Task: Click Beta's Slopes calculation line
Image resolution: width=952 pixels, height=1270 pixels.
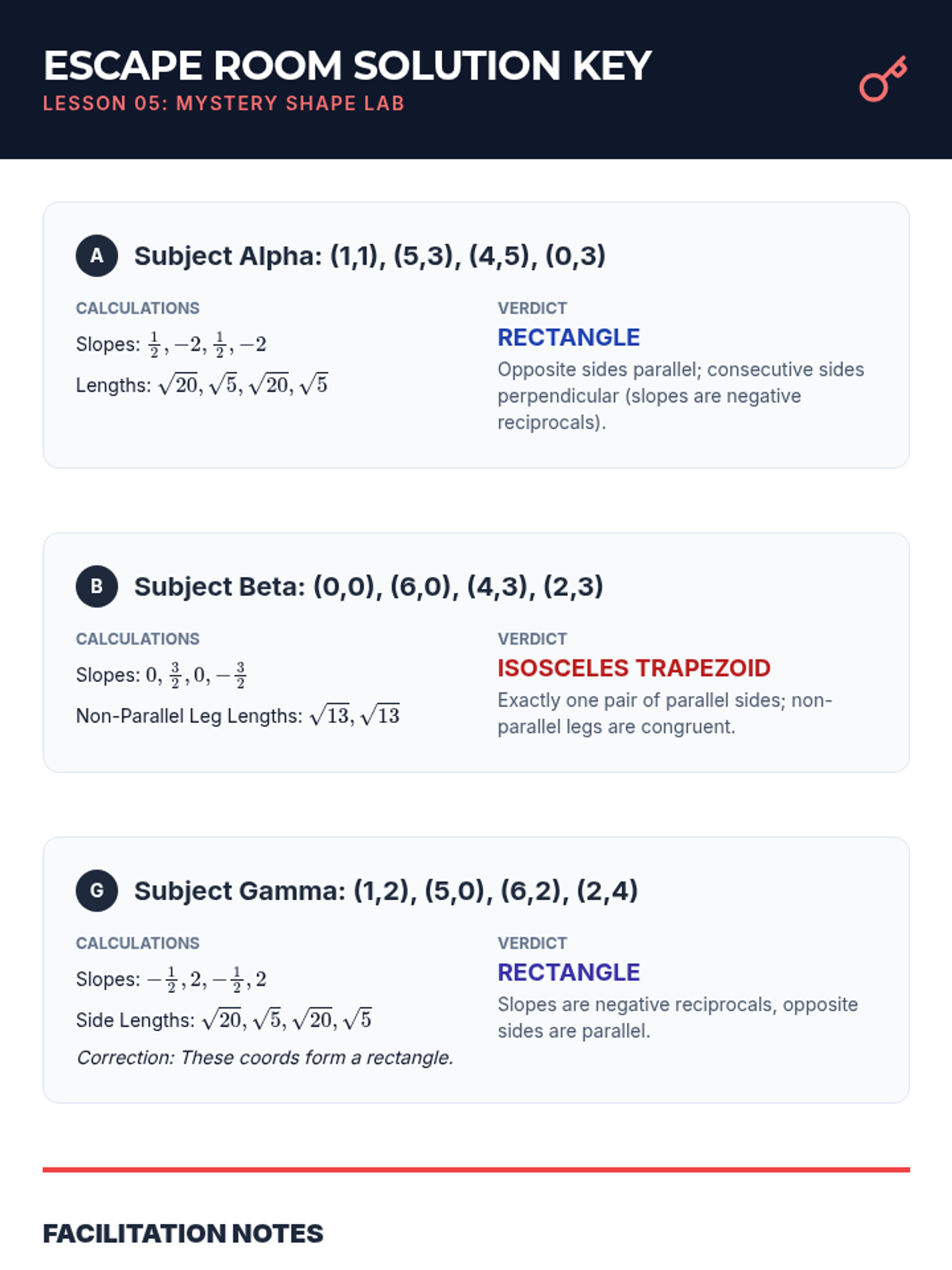Action: (x=161, y=675)
